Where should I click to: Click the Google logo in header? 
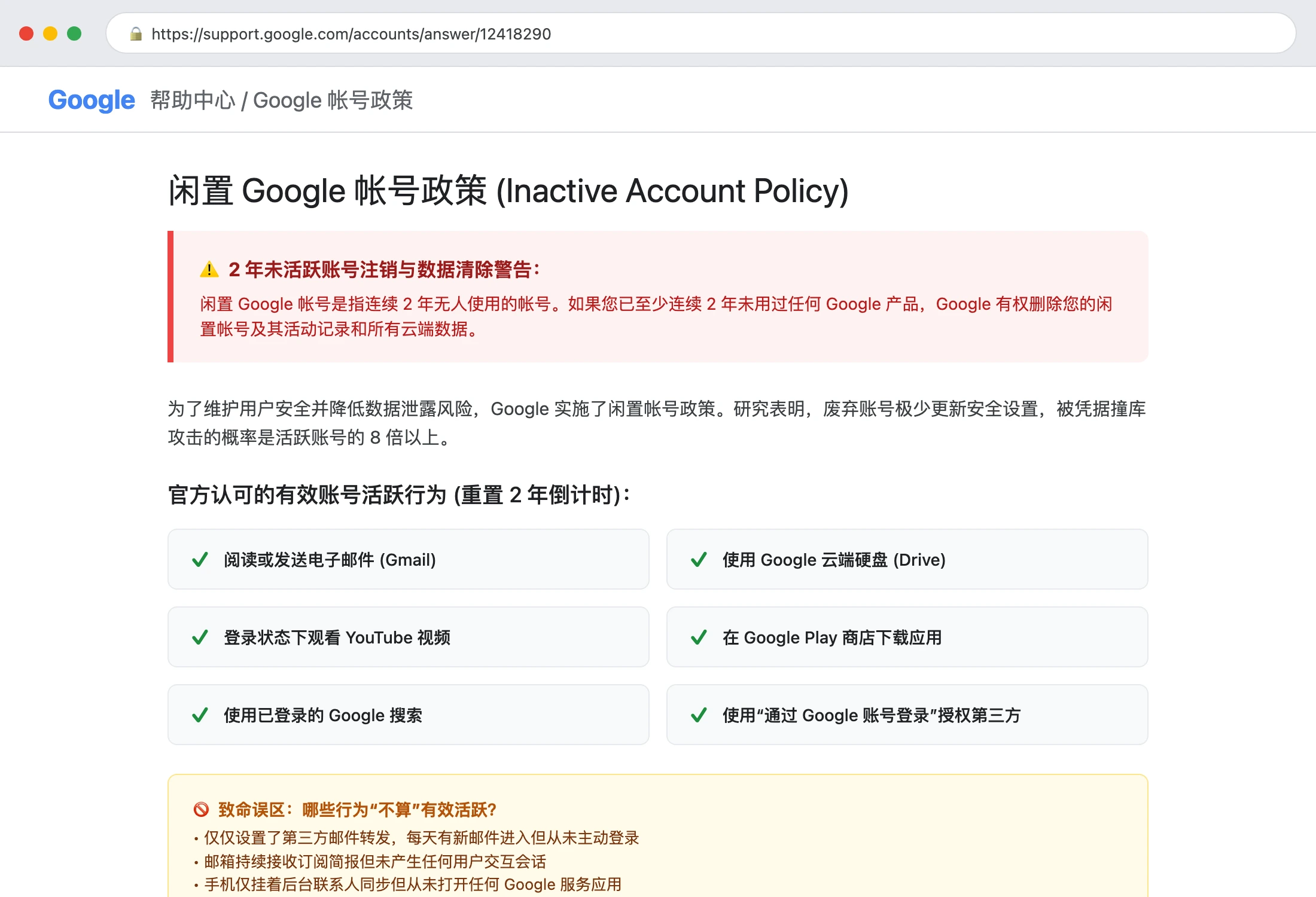coord(92,100)
